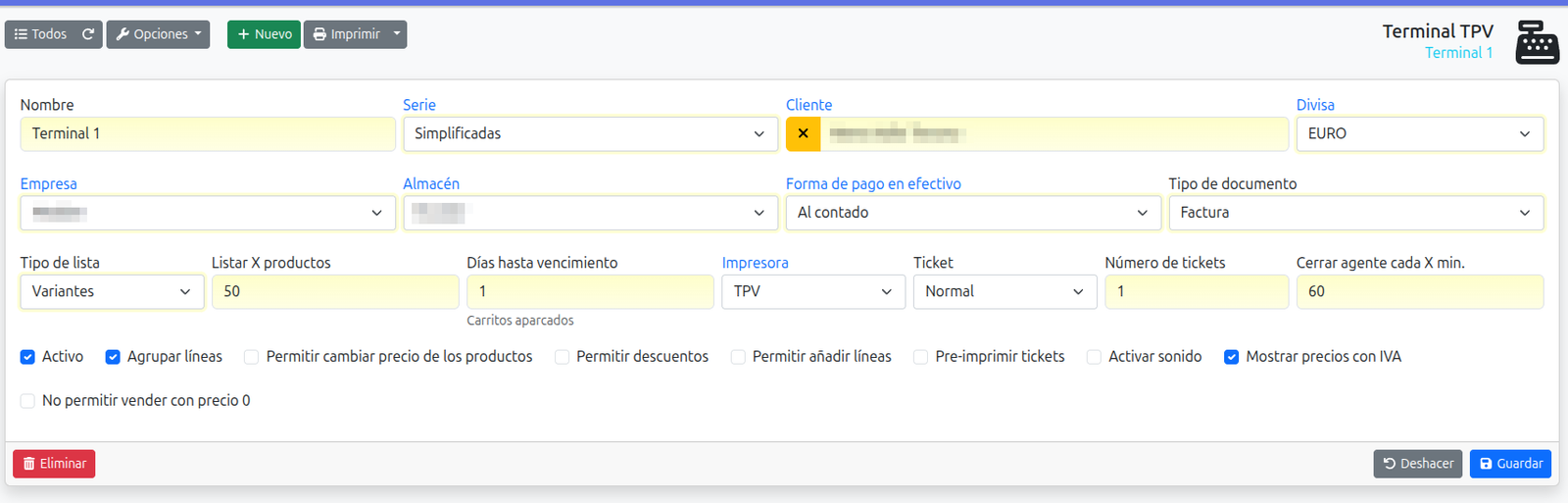Click the Cliente input field
The width and height of the screenshot is (1568, 503).
click(x=1054, y=133)
